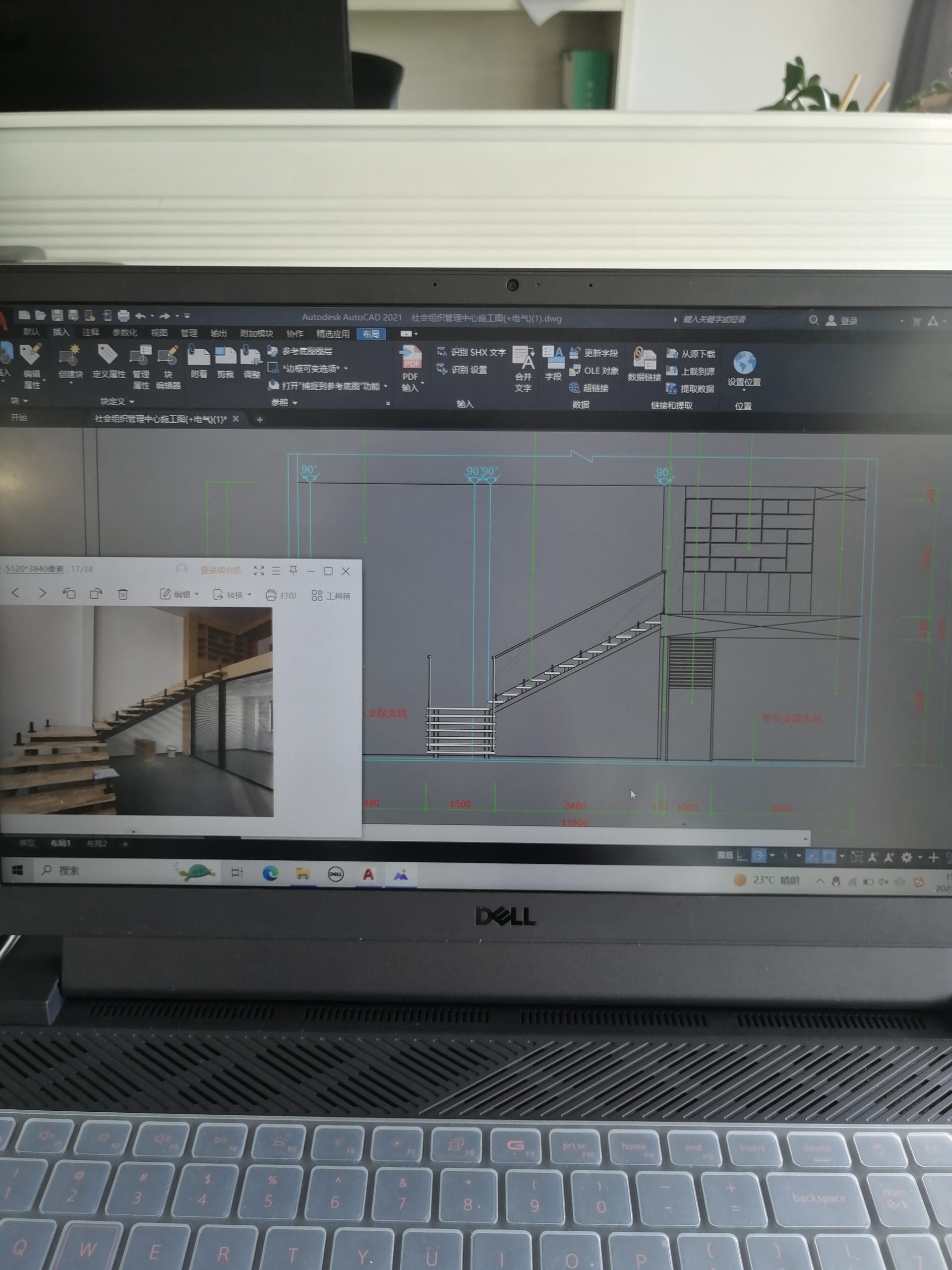952x1270 pixels.
Task: Toggle polar tracking in status bar
Action: click(758, 856)
